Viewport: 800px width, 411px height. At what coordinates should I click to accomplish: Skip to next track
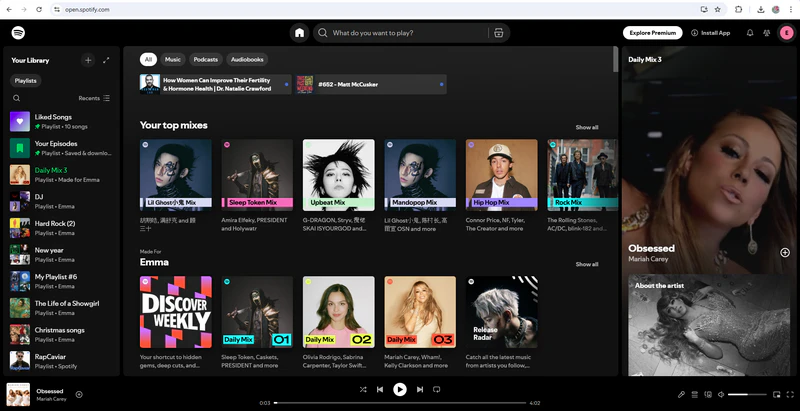click(x=419, y=390)
